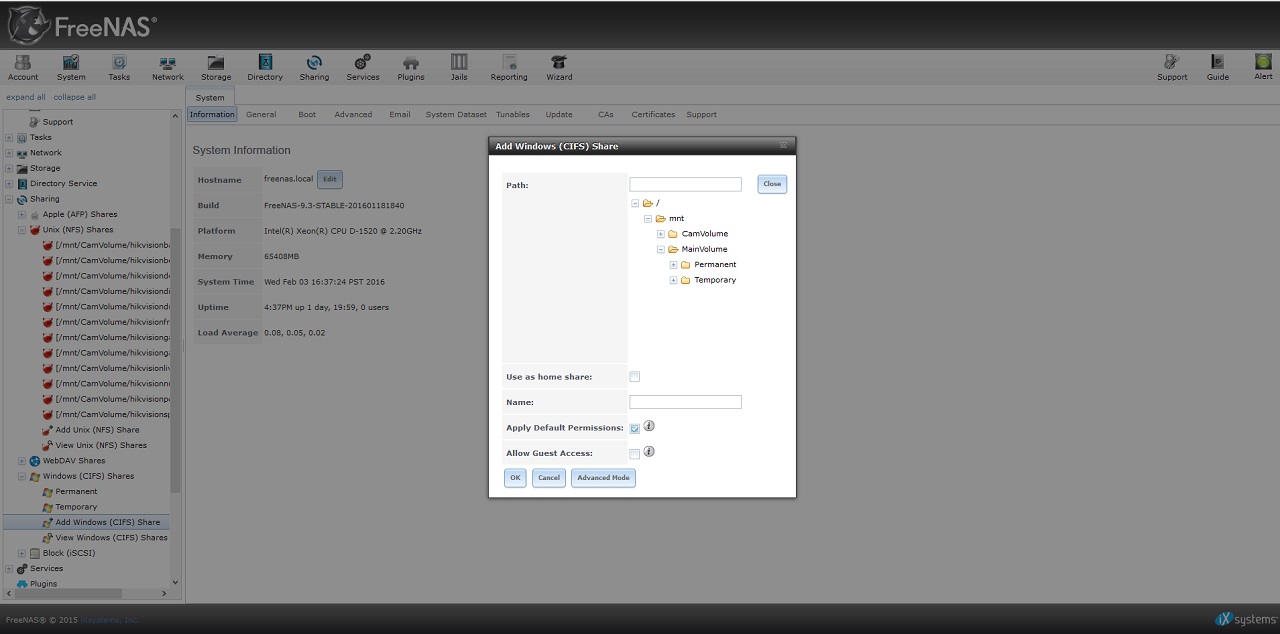Confirm the share with OK
The image size is (1280, 634).
pos(515,478)
